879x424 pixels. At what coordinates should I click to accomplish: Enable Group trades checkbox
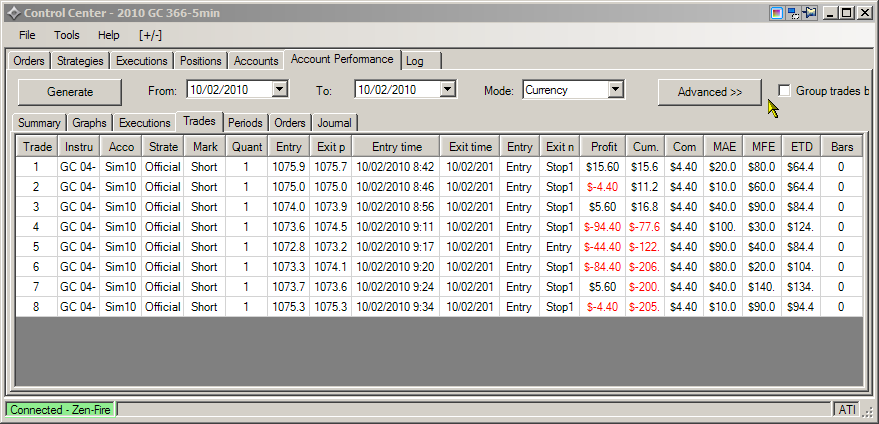pos(784,90)
